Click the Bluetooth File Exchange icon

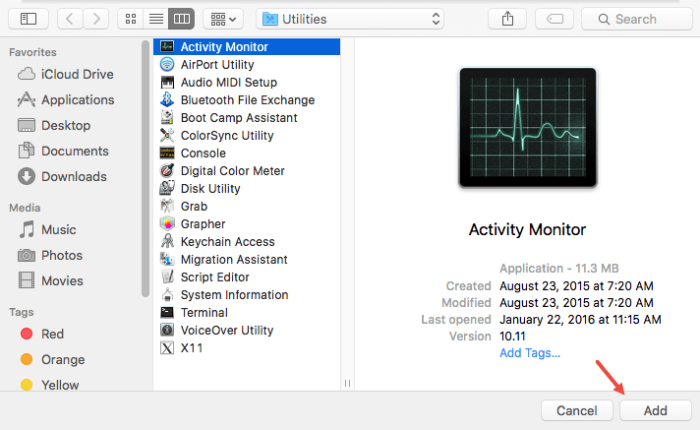(x=167, y=100)
